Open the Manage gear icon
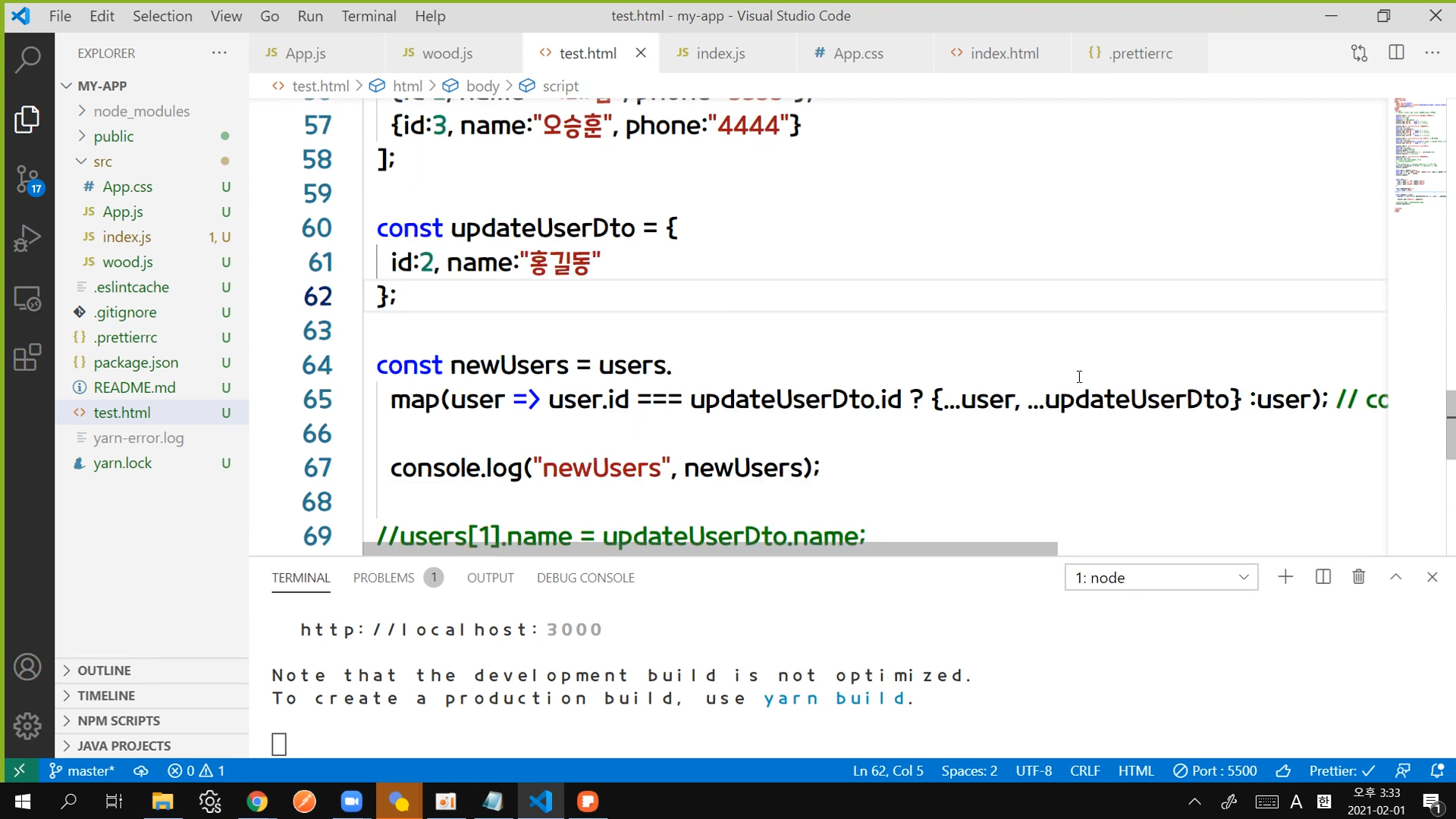Screen dimensions: 1456x819 [x=27, y=726]
